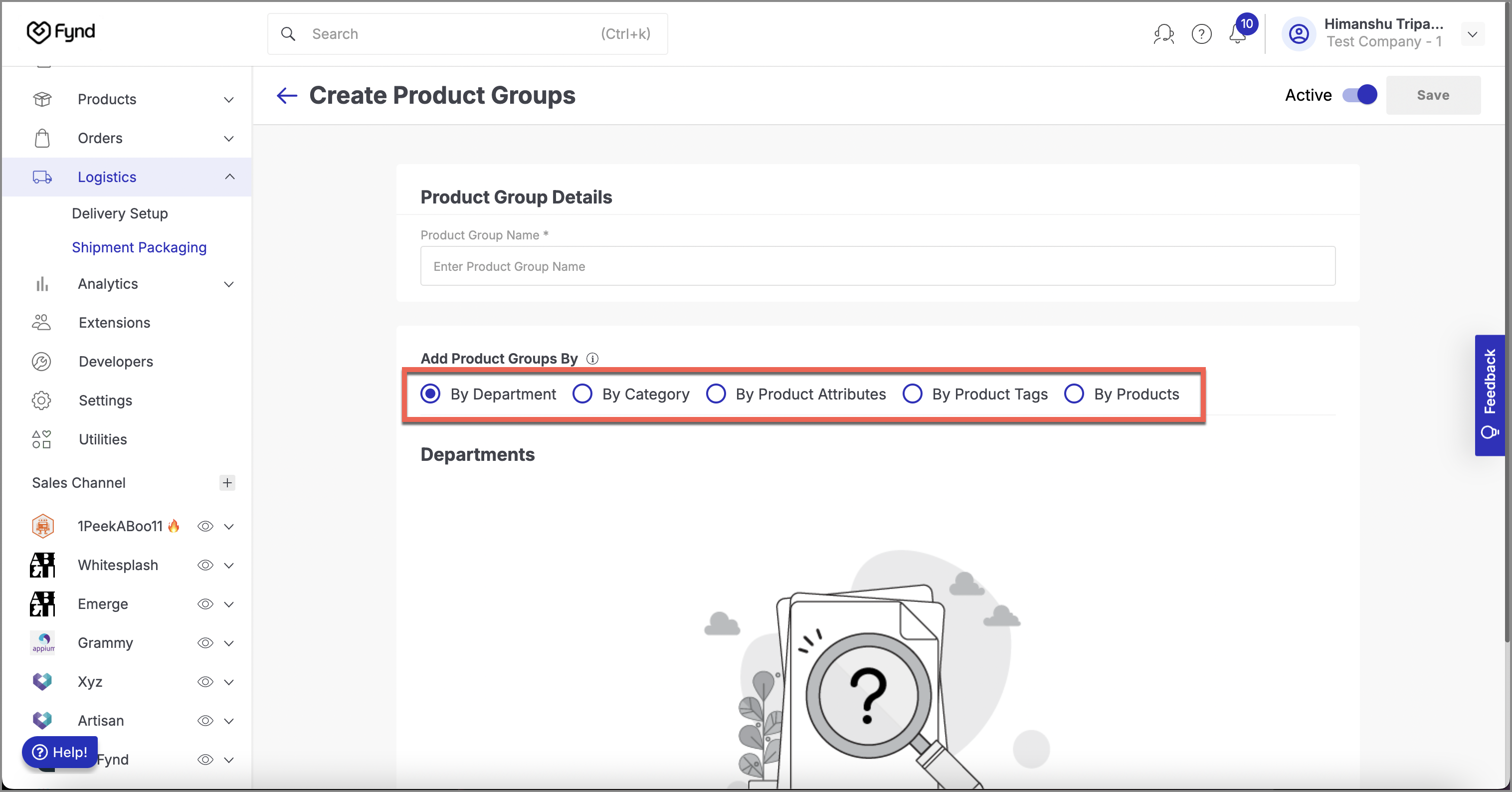This screenshot has height=792, width=1512.
Task: Expand the Products menu chevron
Action: click(x=229, y=100)
